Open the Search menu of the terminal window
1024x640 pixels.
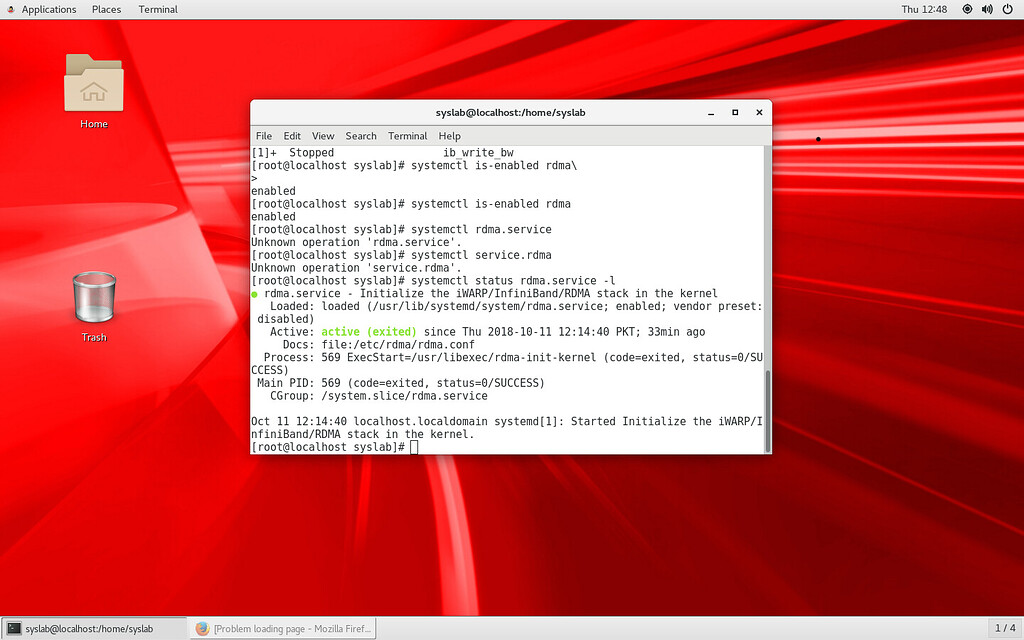(360, 135)
